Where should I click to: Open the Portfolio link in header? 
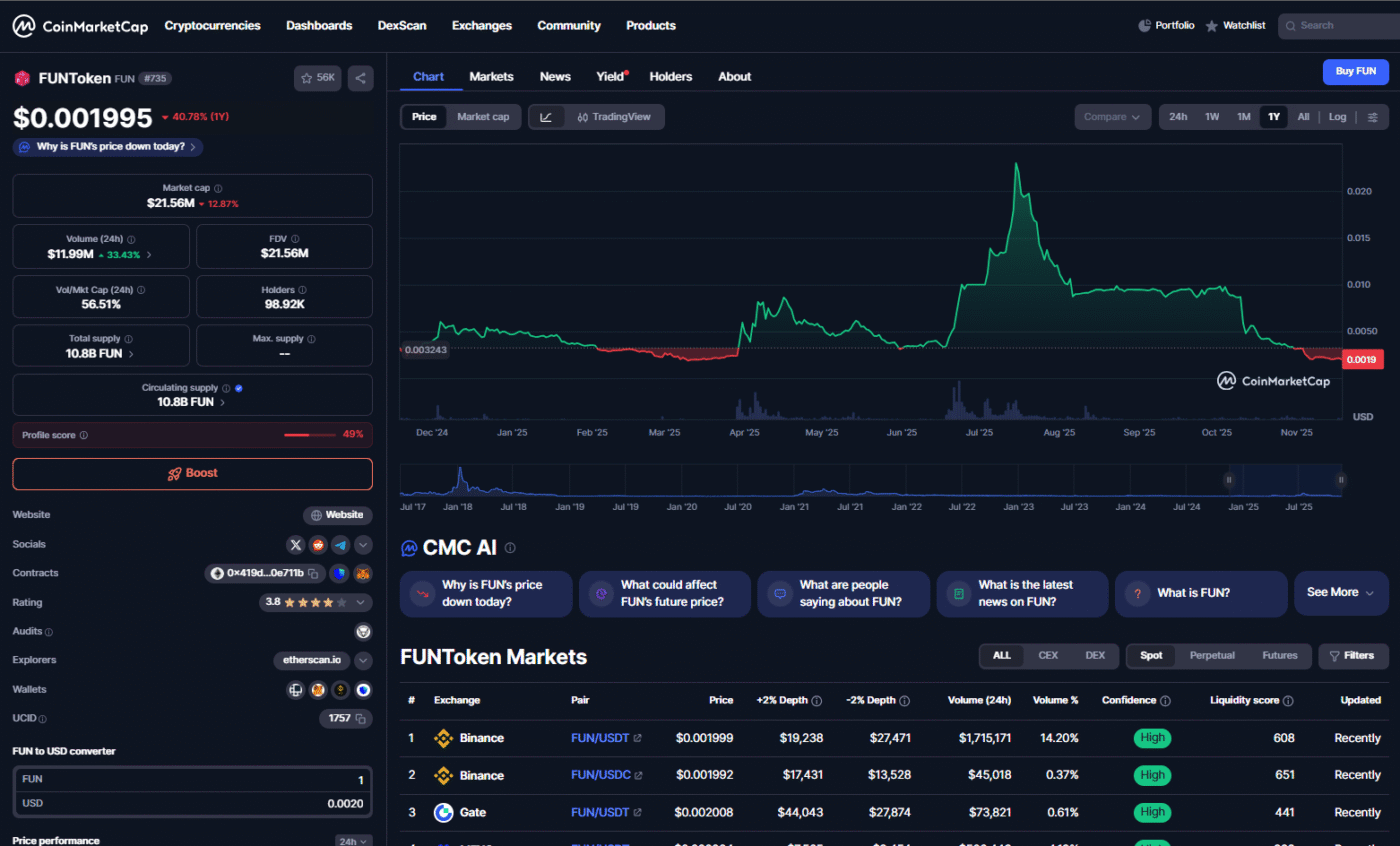point(1166,25)
